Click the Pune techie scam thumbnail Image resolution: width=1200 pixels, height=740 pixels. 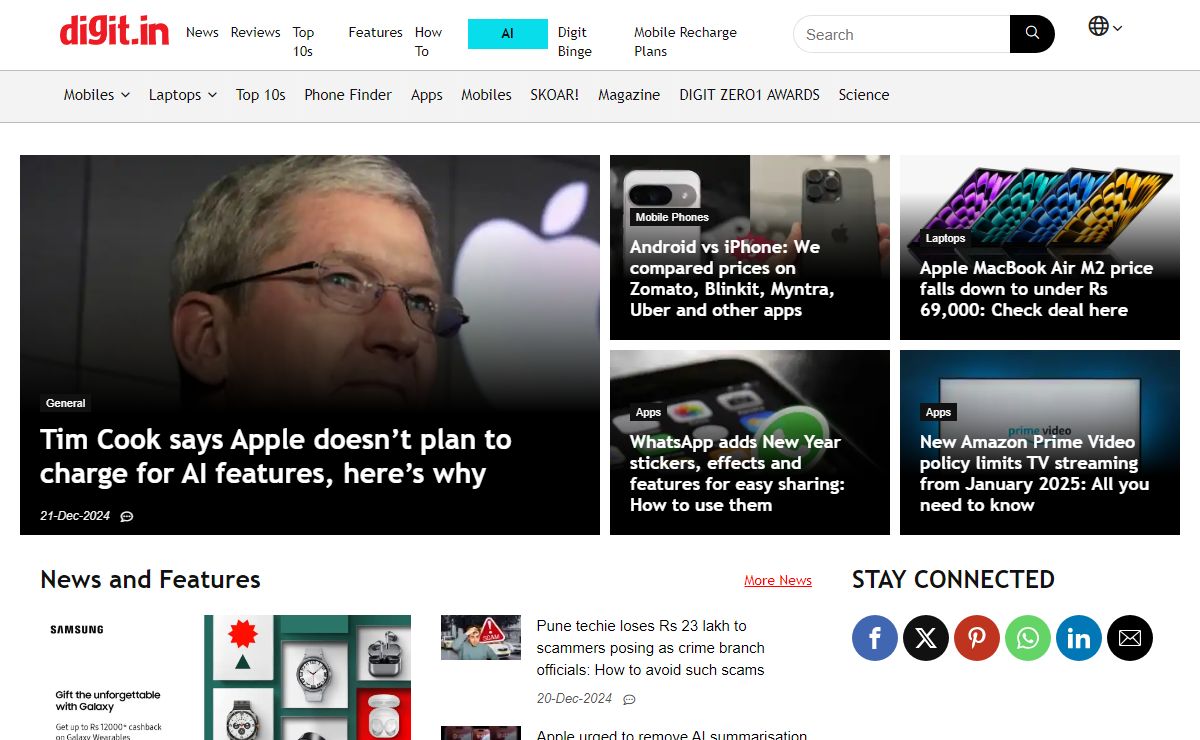481,637
